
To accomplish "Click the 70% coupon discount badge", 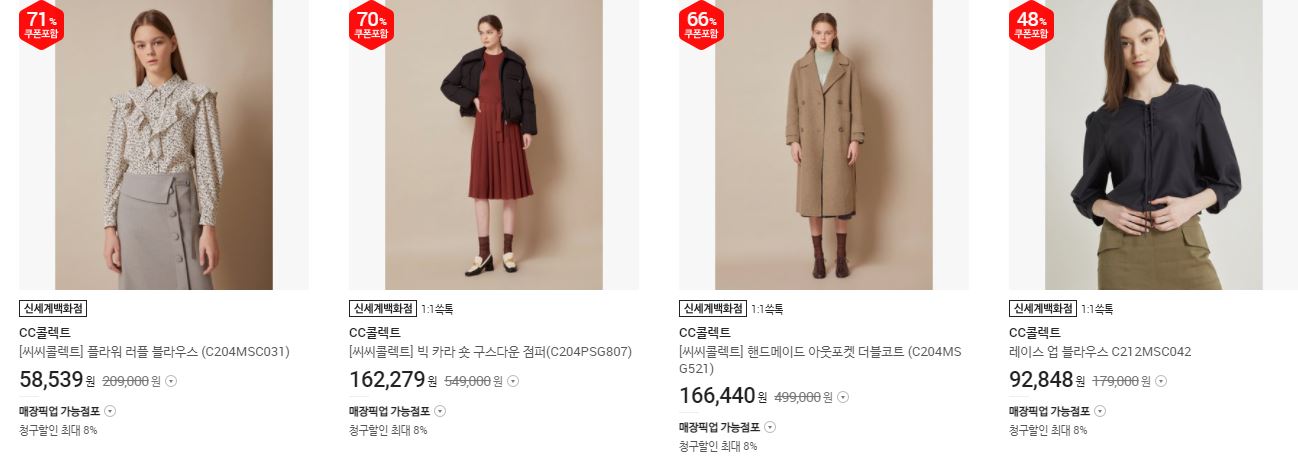I will point(371,24).
